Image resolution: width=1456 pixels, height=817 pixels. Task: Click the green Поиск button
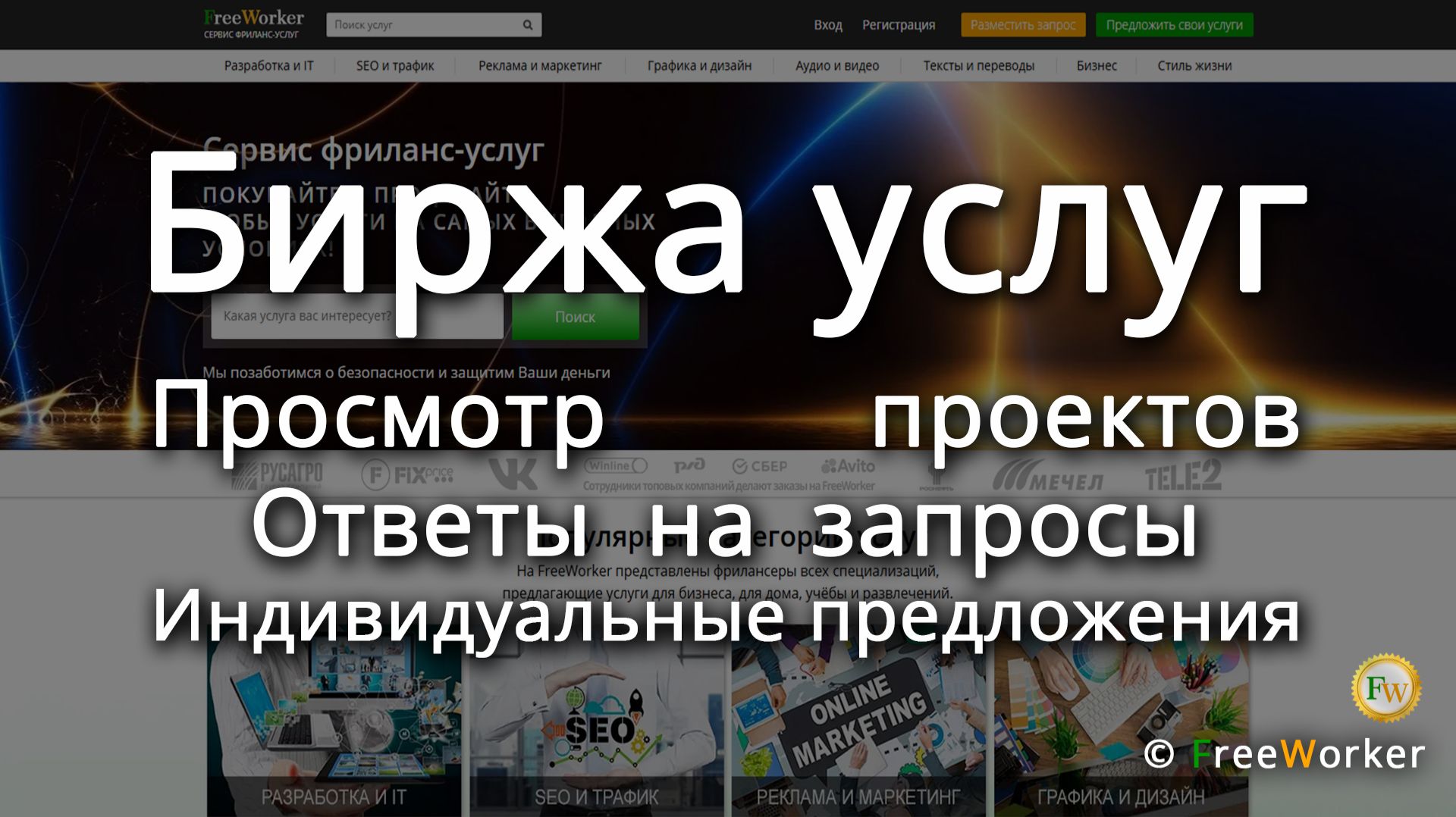pyautogui.click(x=576, y=318)
